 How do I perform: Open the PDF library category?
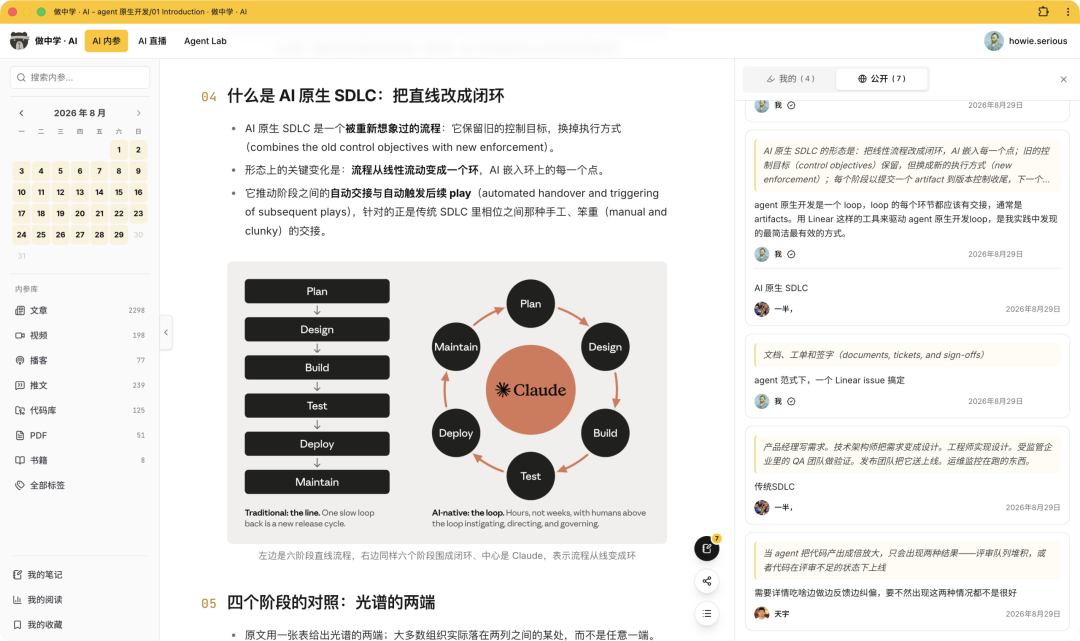79,435
